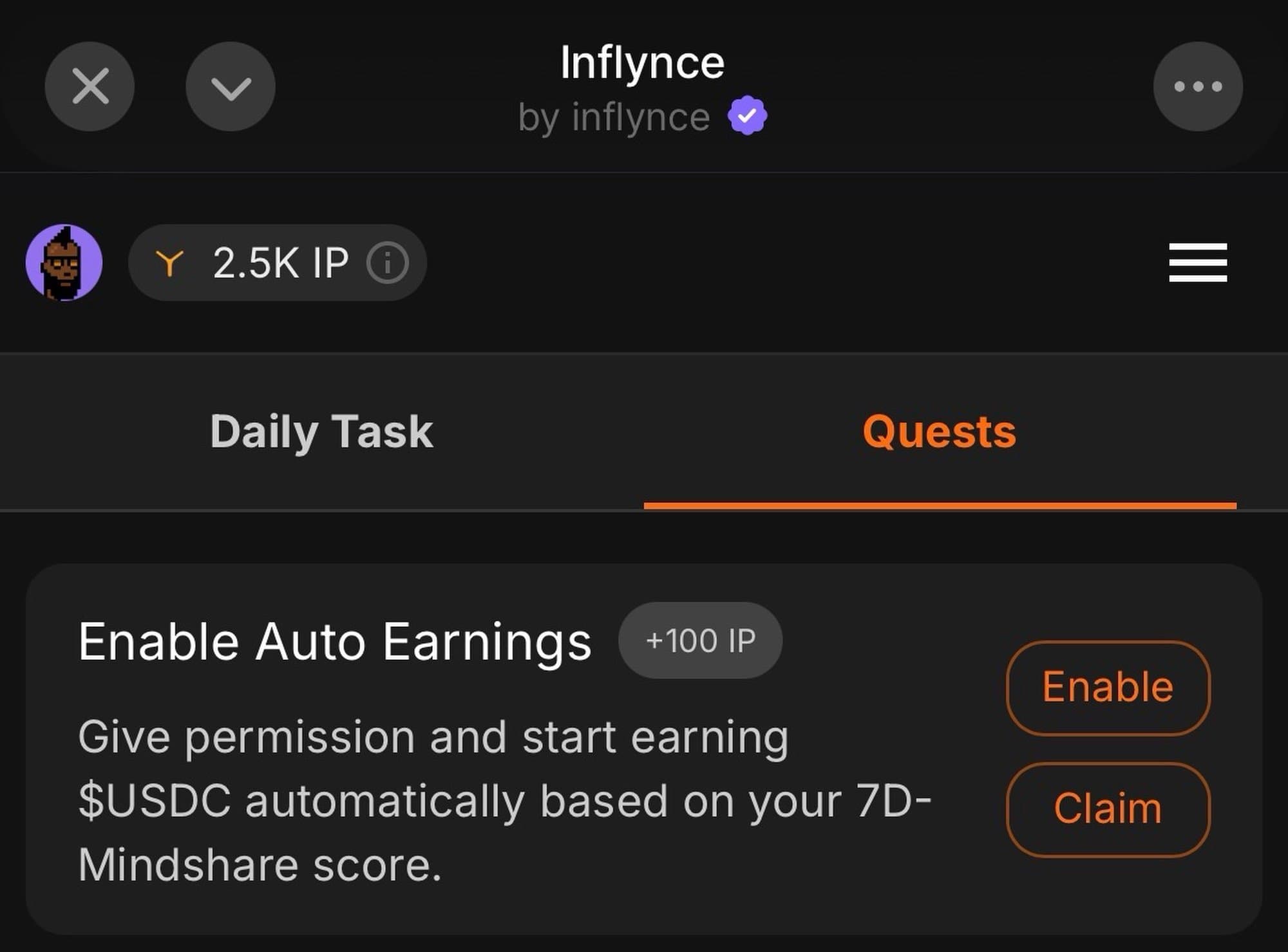The height and width of the screenshot is (952, 1288).
Task: Open the hamburger menu
Action: pos(1198,262)
